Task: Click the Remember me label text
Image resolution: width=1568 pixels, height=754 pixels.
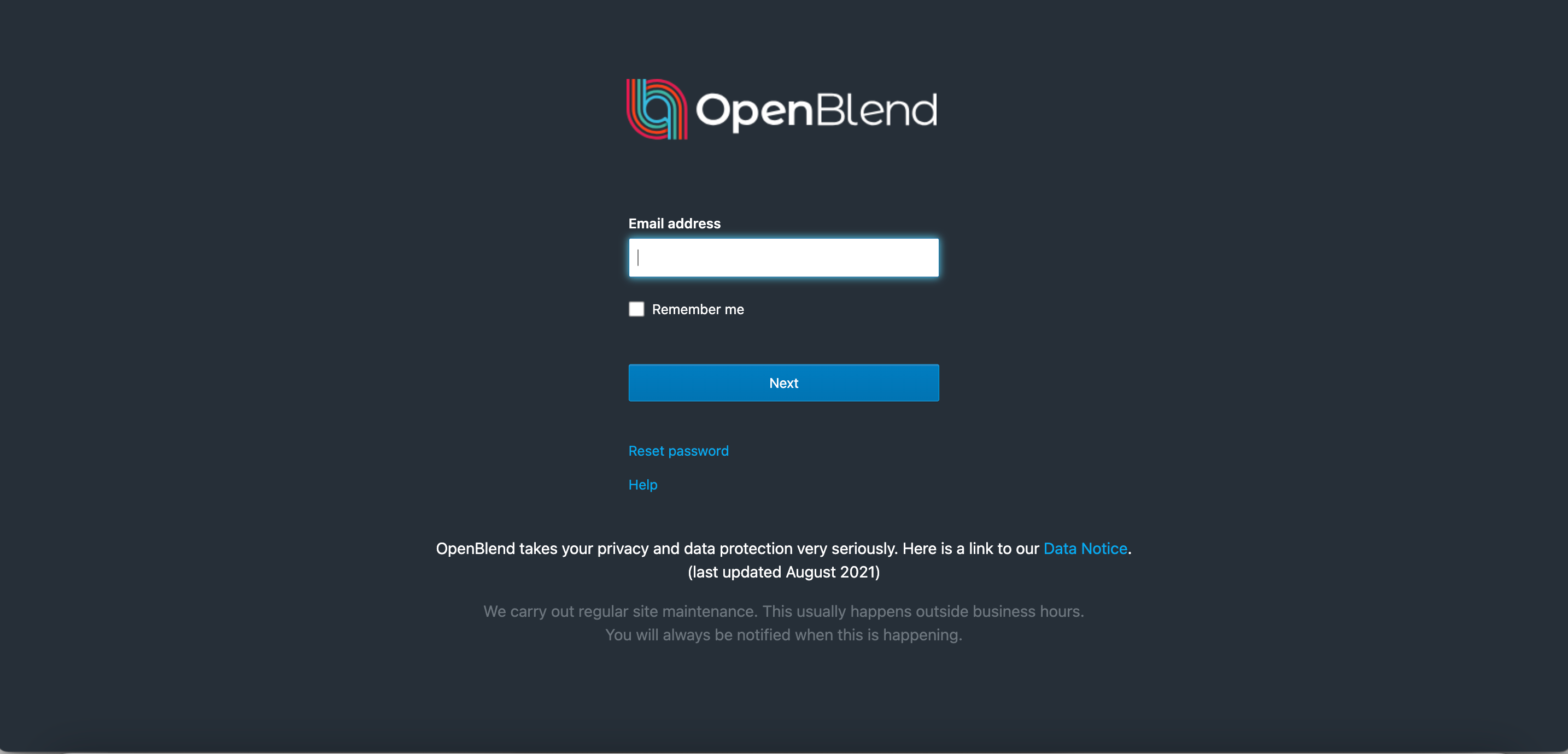Action: [x=698, y=309]
